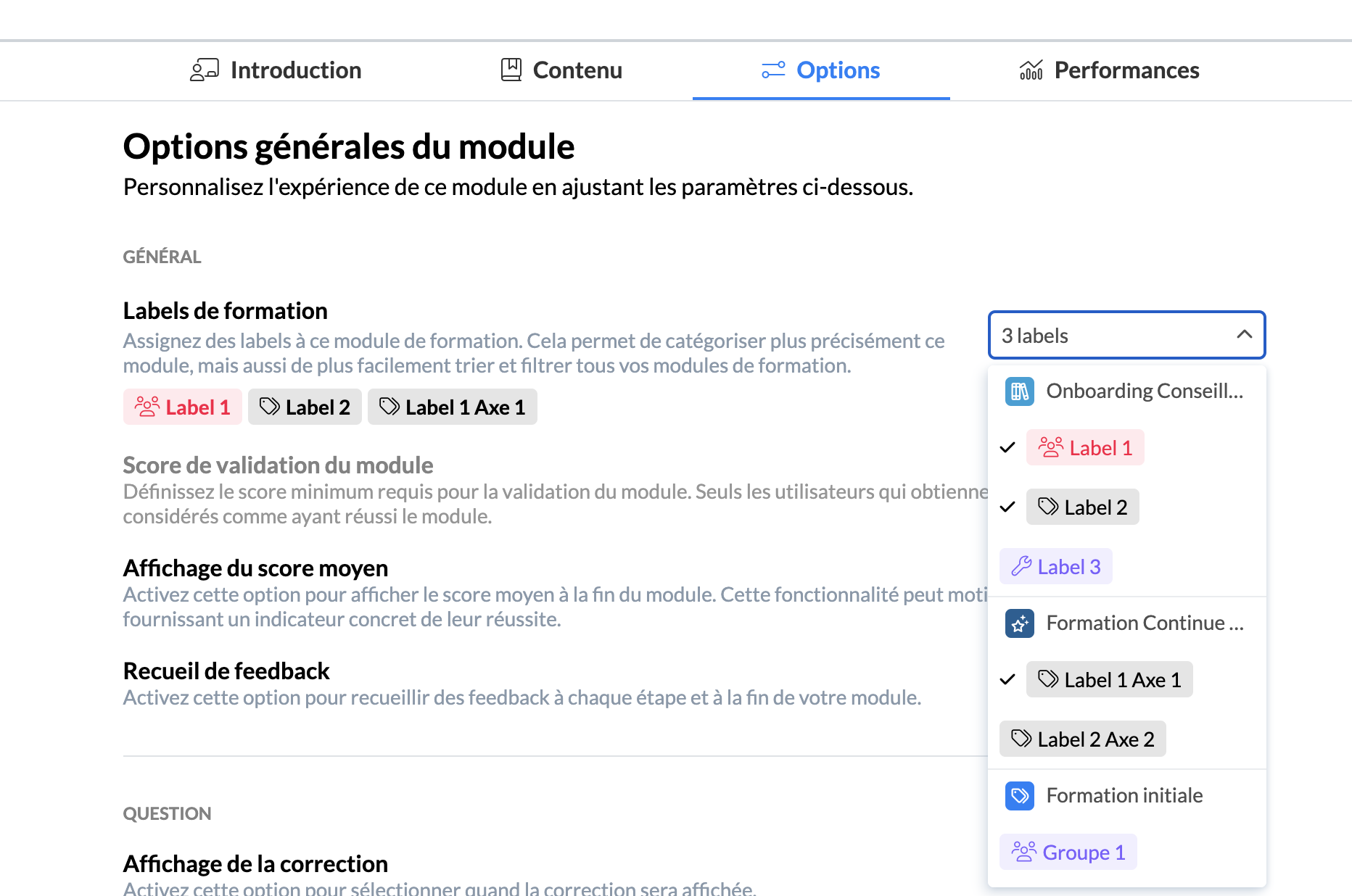Select the purple Groupe 1 label

[x=1068, y=853]
